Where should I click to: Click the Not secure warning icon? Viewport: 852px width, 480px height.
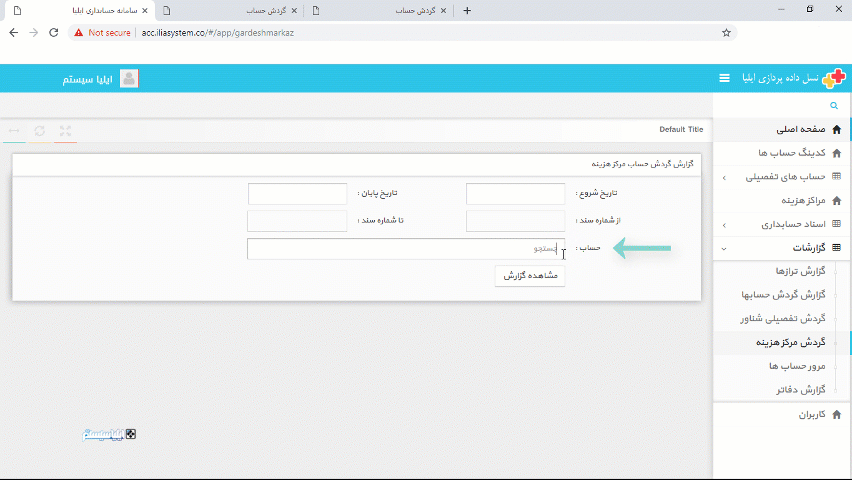(x=79, y=33)
